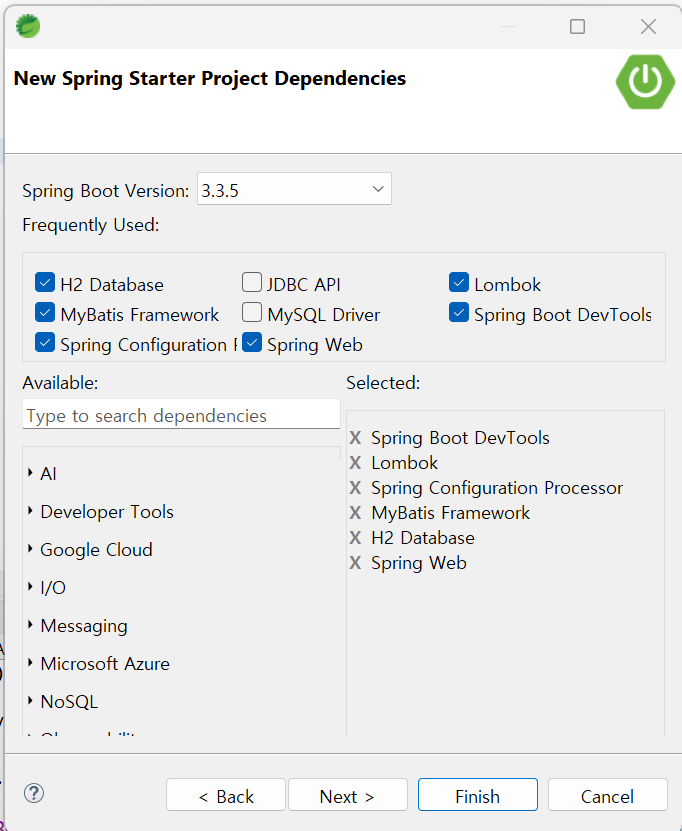Remove H2 Database from selected dependencies

355,538
